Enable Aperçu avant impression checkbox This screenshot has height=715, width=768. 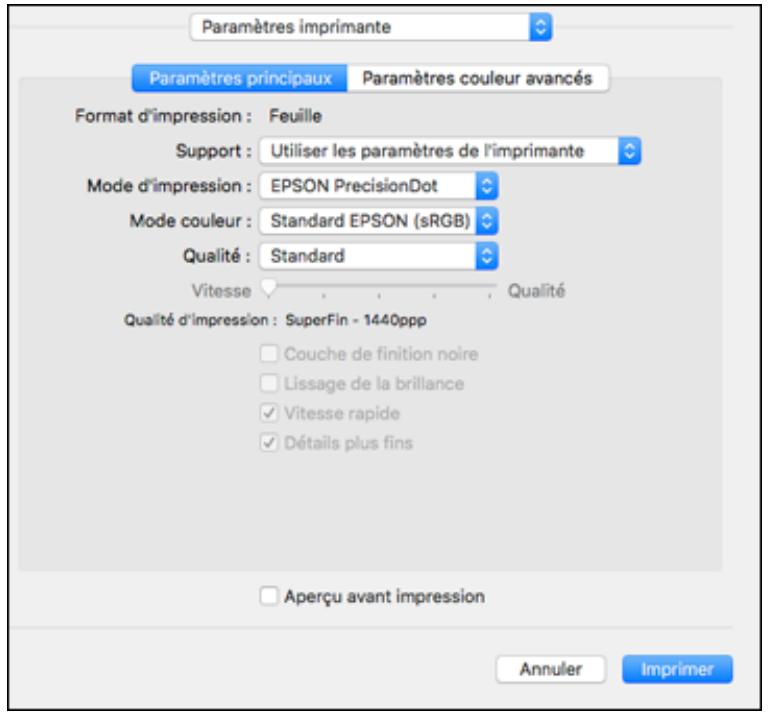click(x=267, y=597)
